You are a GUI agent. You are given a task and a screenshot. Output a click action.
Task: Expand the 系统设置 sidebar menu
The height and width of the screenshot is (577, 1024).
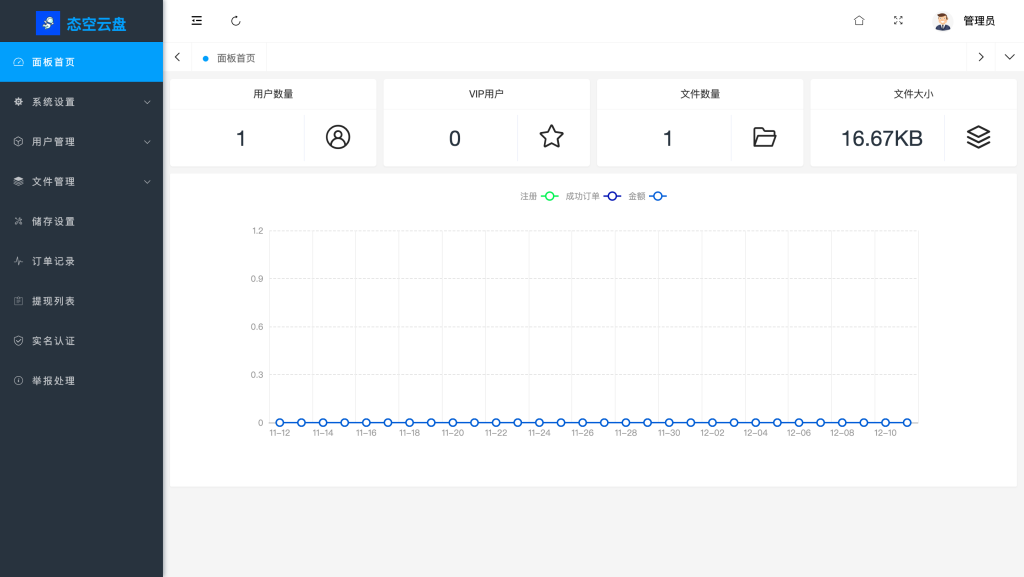(x=81, y=102)
